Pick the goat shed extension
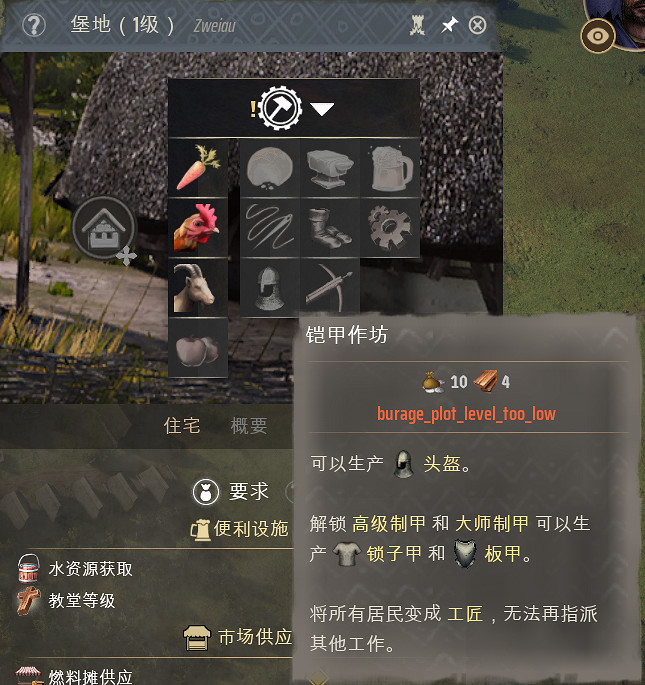 pos(198,287)
